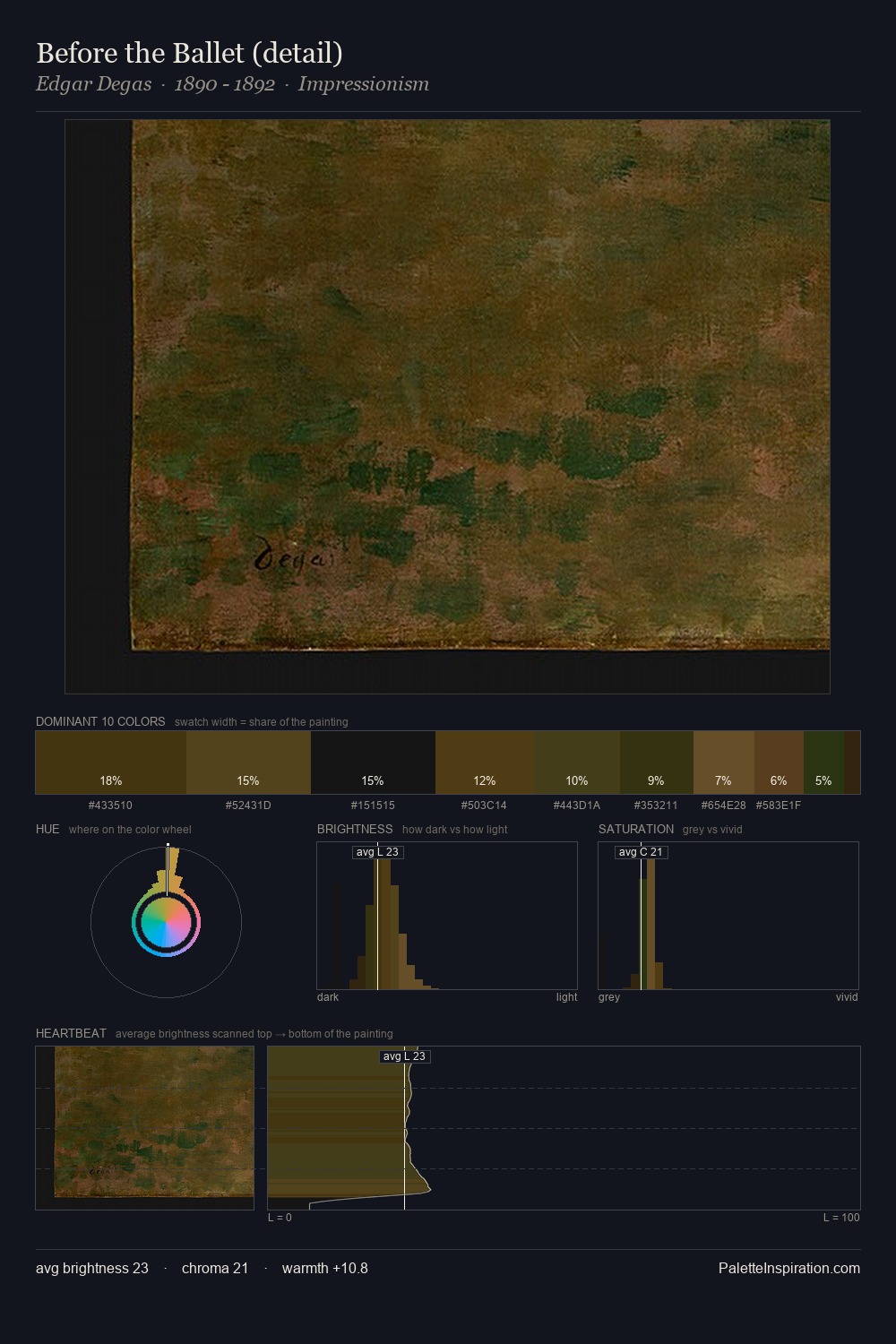Click the hex code text "#52431D"
The image size is (896, 1344).
[248, 806]
